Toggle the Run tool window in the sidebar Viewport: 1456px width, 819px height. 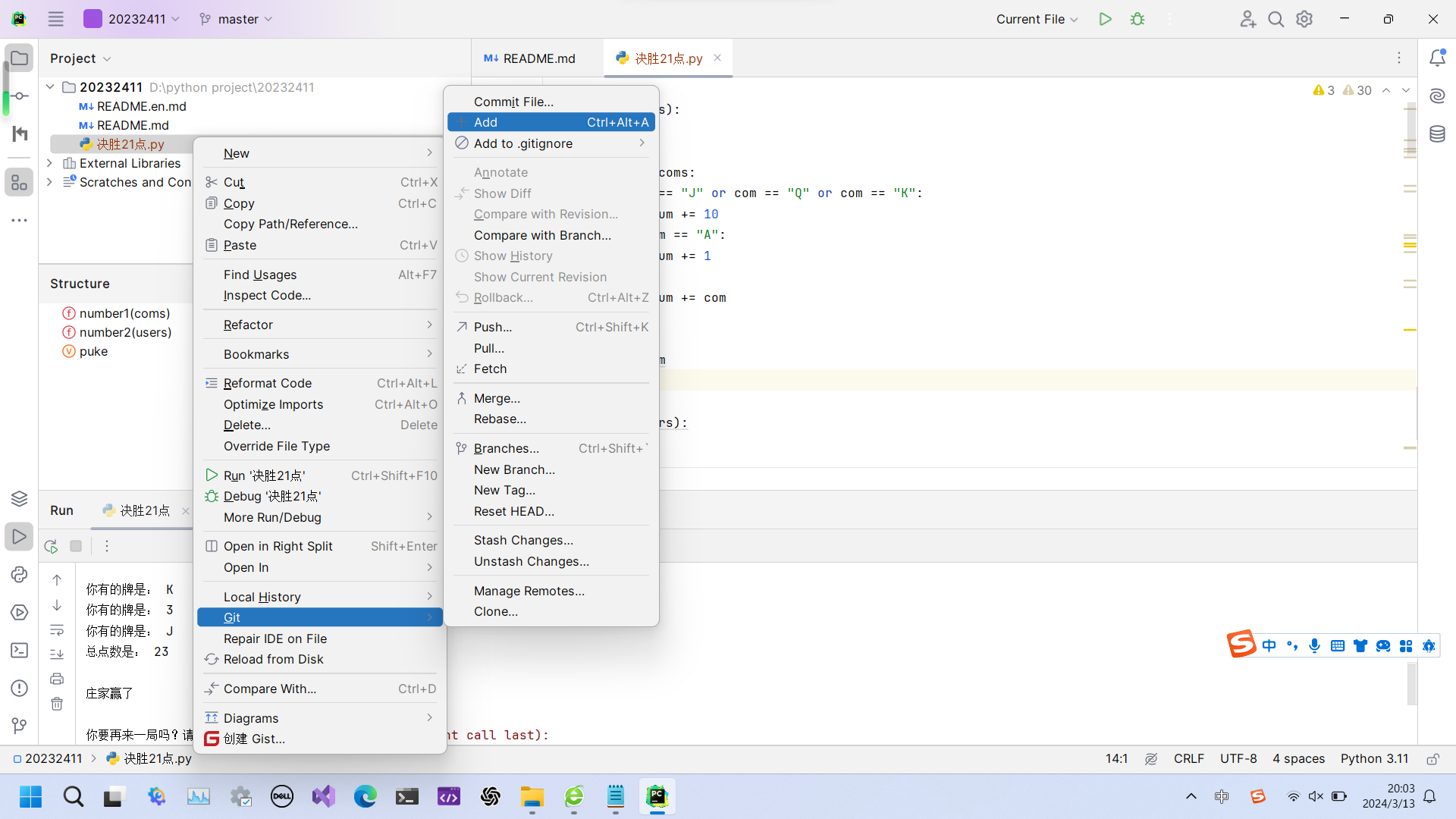coord(20,536)
